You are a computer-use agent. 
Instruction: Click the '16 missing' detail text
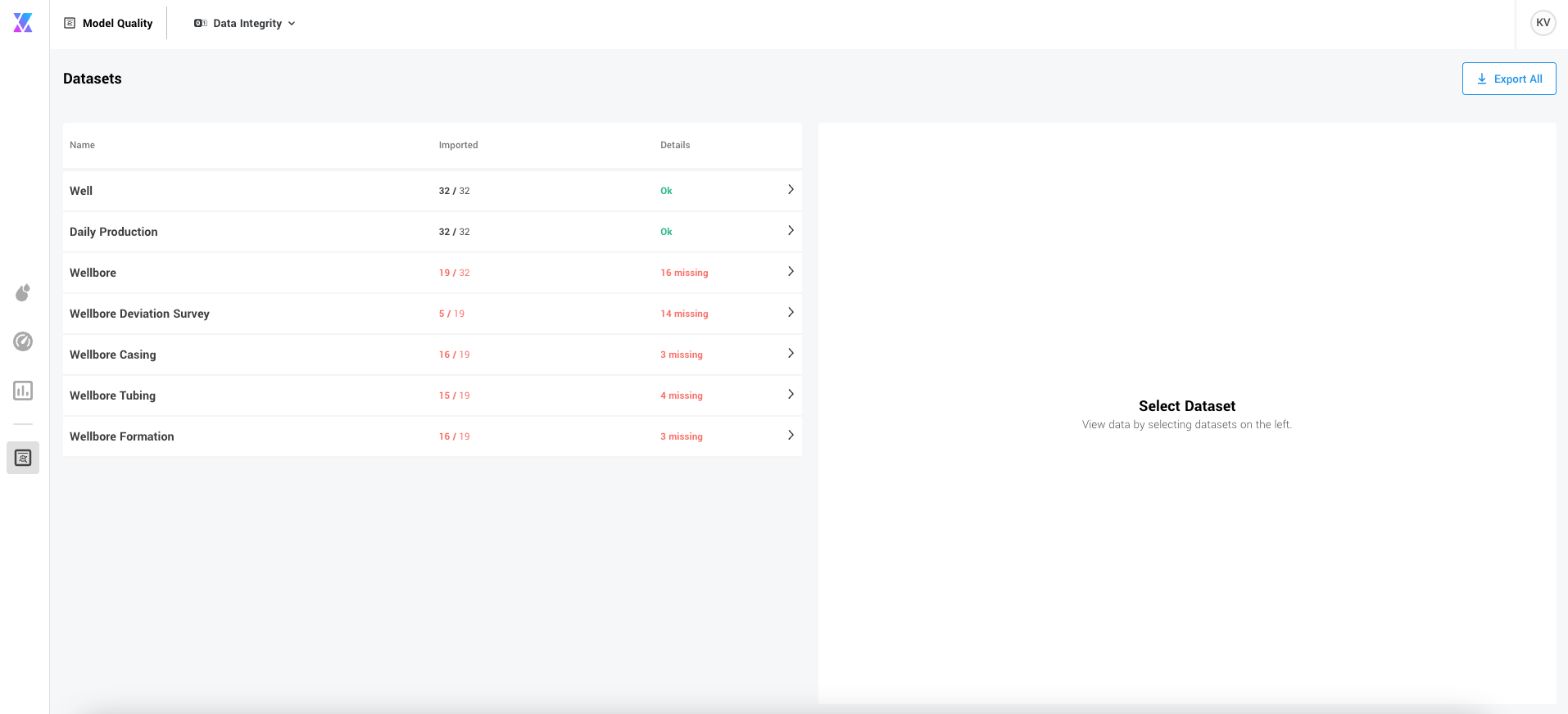coord(684,273)
